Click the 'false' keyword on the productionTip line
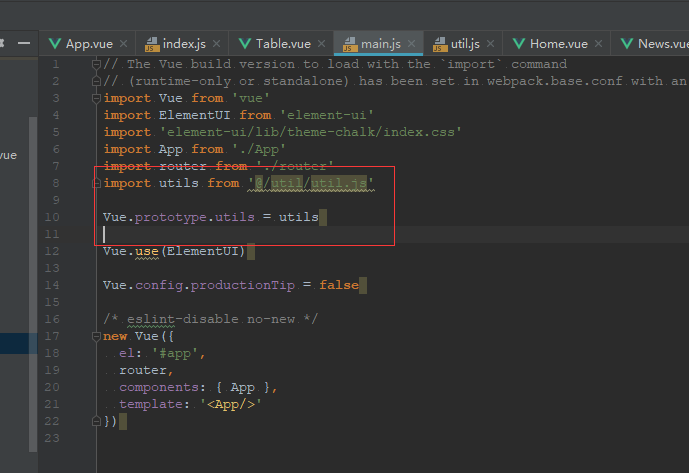Viewport: 689px width, 473px height. [x=339, y=285]
